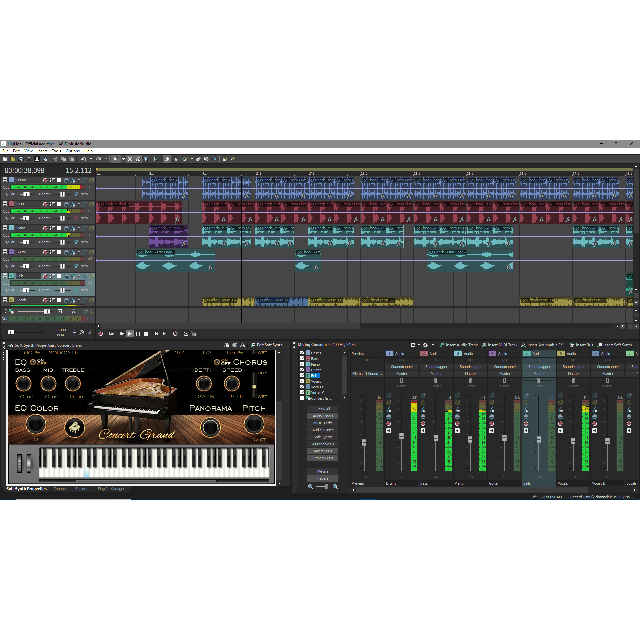
Task: Click the Treble EQ knob
Action: pos(72,384)
